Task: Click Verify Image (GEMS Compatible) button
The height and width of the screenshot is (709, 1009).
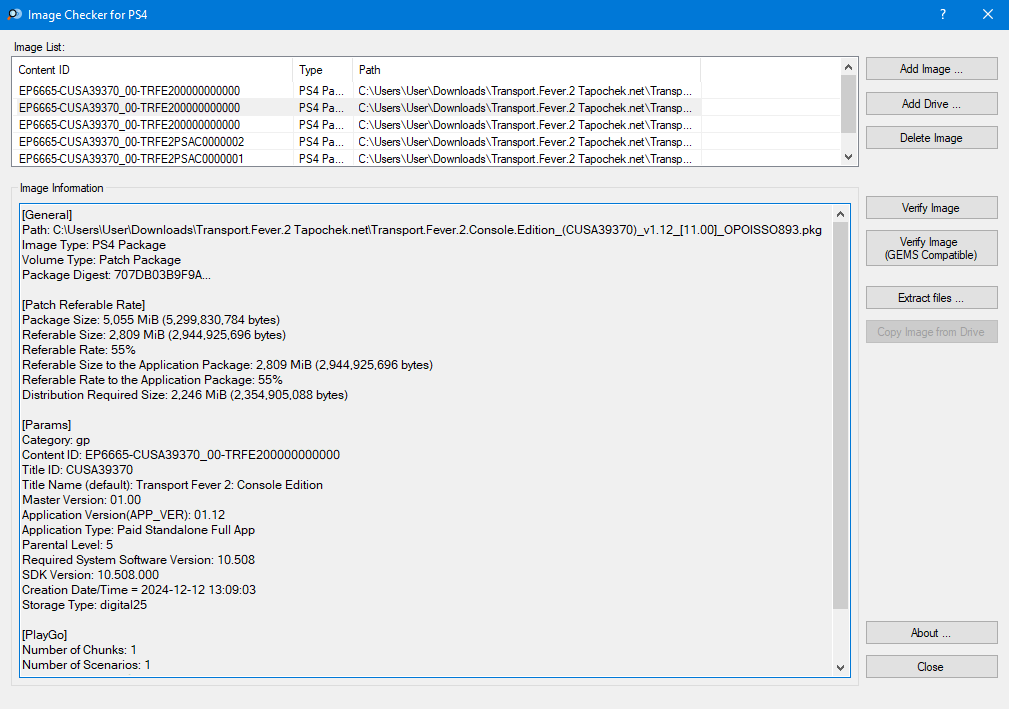Action: point(931,248)
